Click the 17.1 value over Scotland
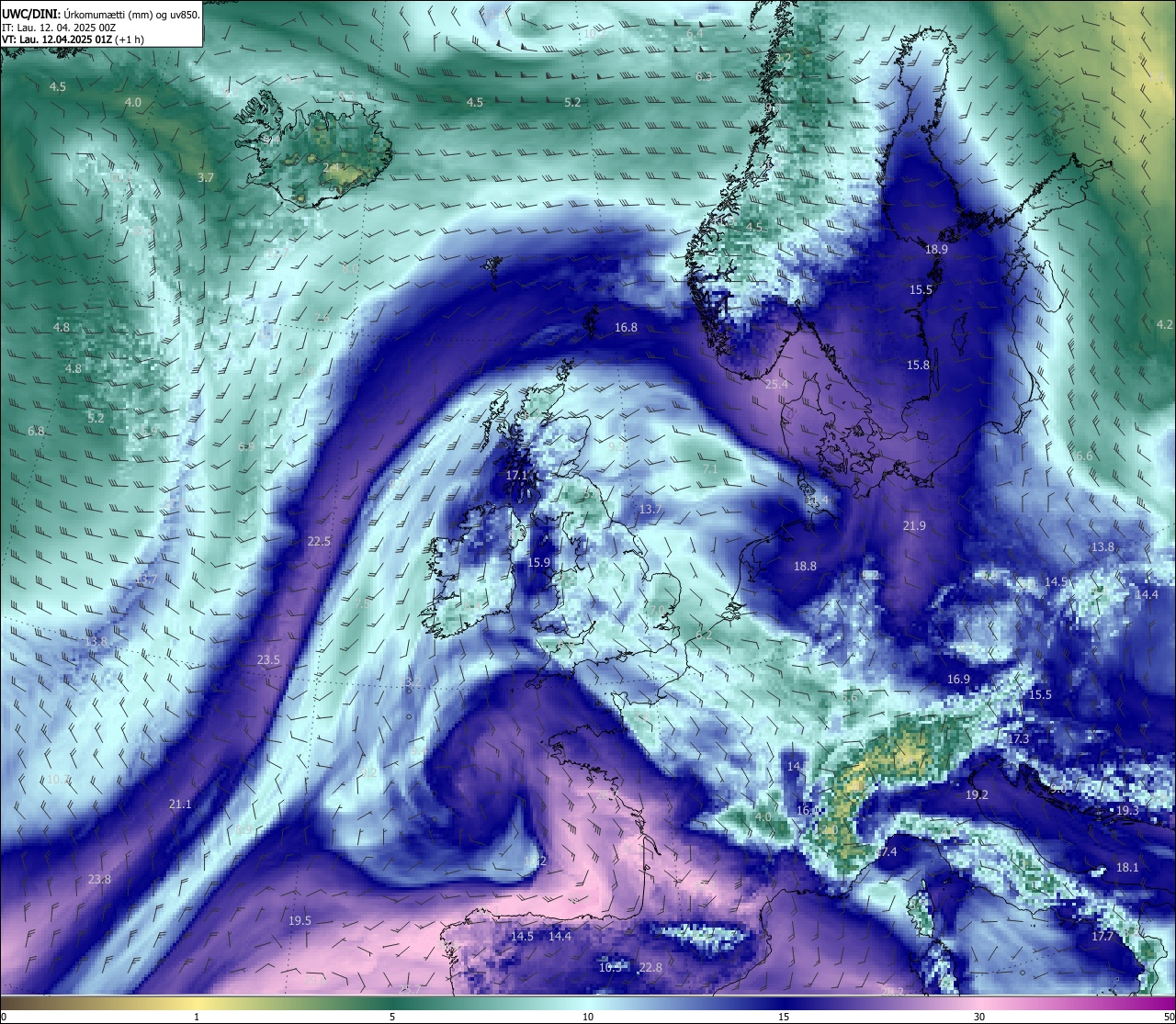 [x=517, y=475]
